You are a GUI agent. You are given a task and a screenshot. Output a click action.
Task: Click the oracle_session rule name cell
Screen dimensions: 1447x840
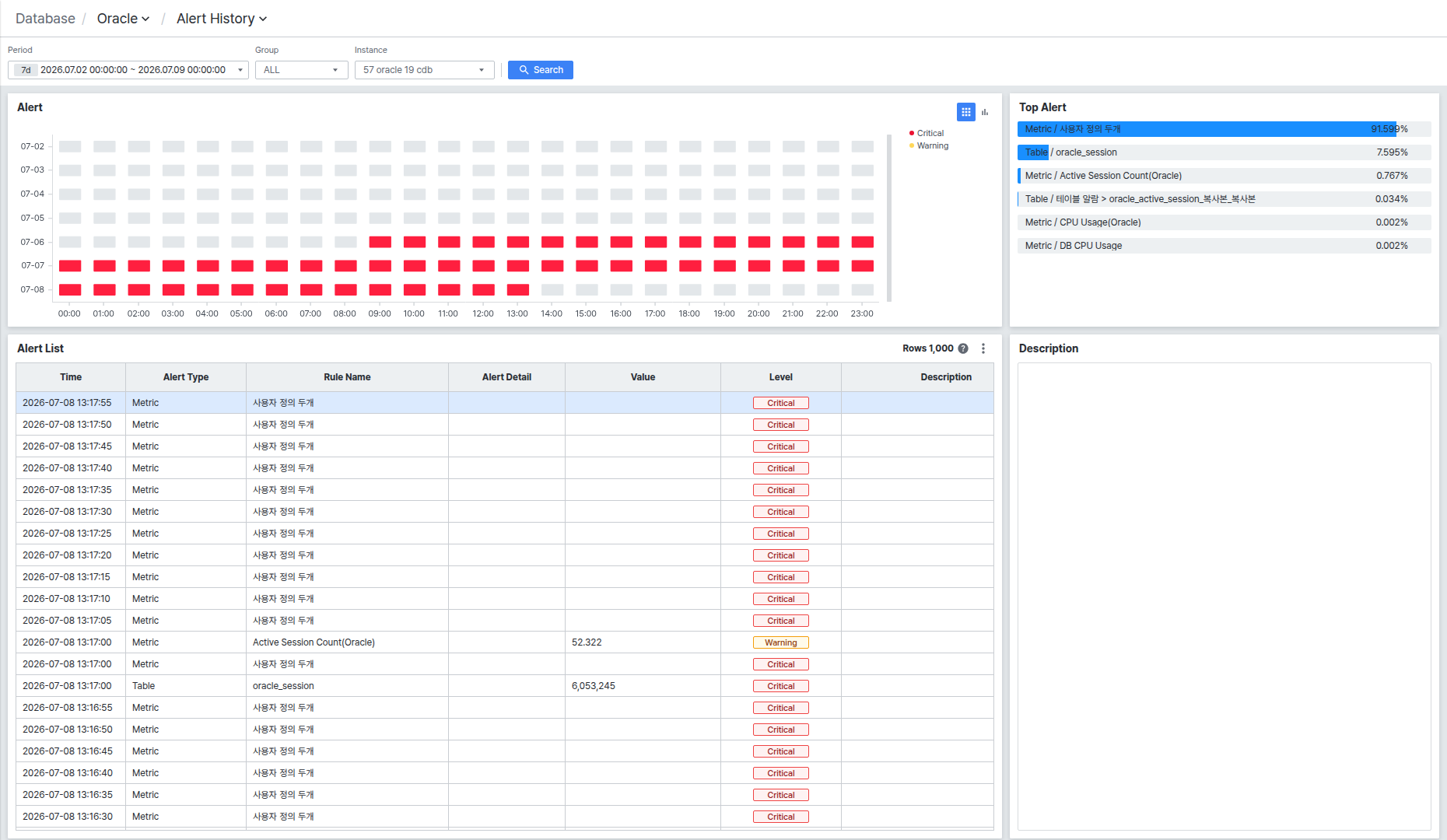click(347, 686)
